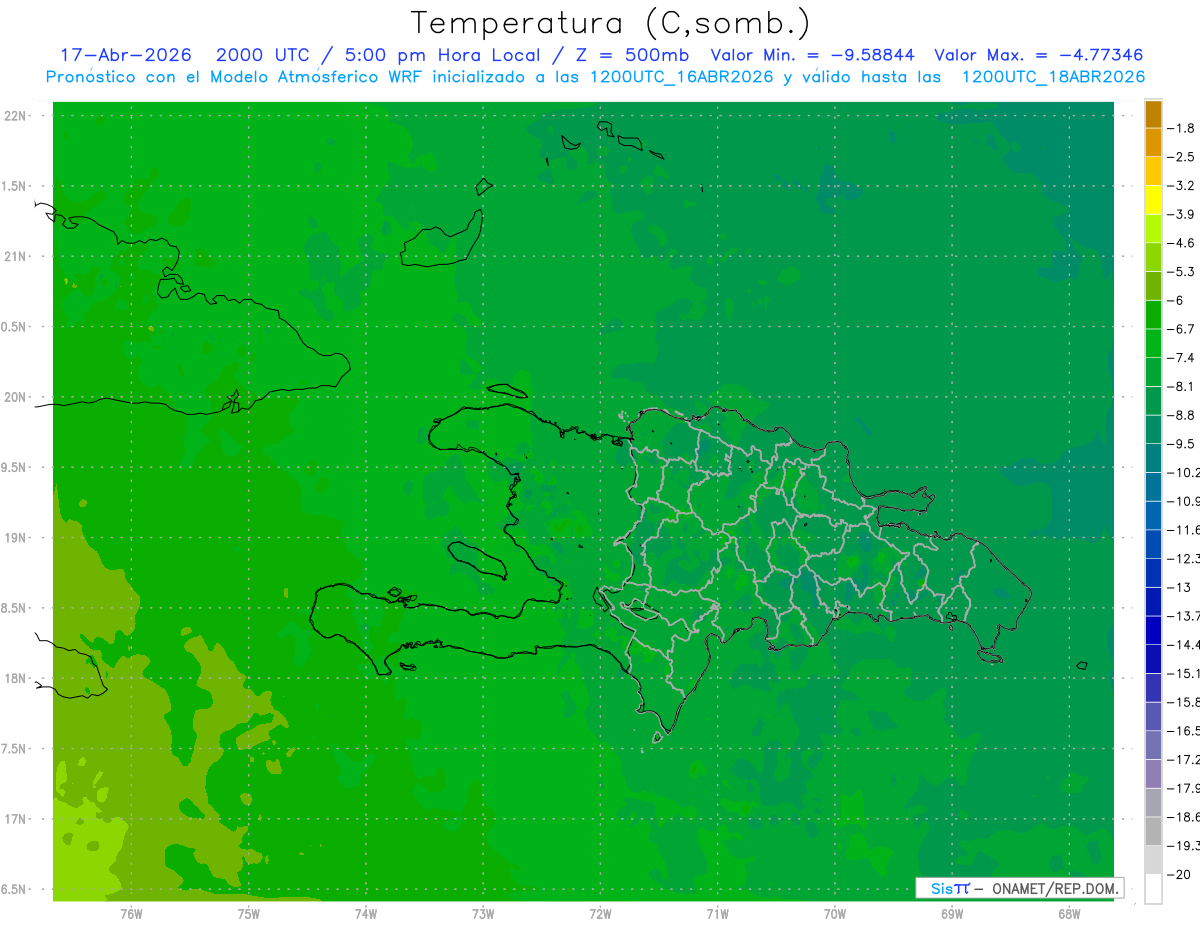The image size is (1200, 927).
Task: Click the 76W longitude axis label
Action: pyautogui.click(x=131, y=914)
